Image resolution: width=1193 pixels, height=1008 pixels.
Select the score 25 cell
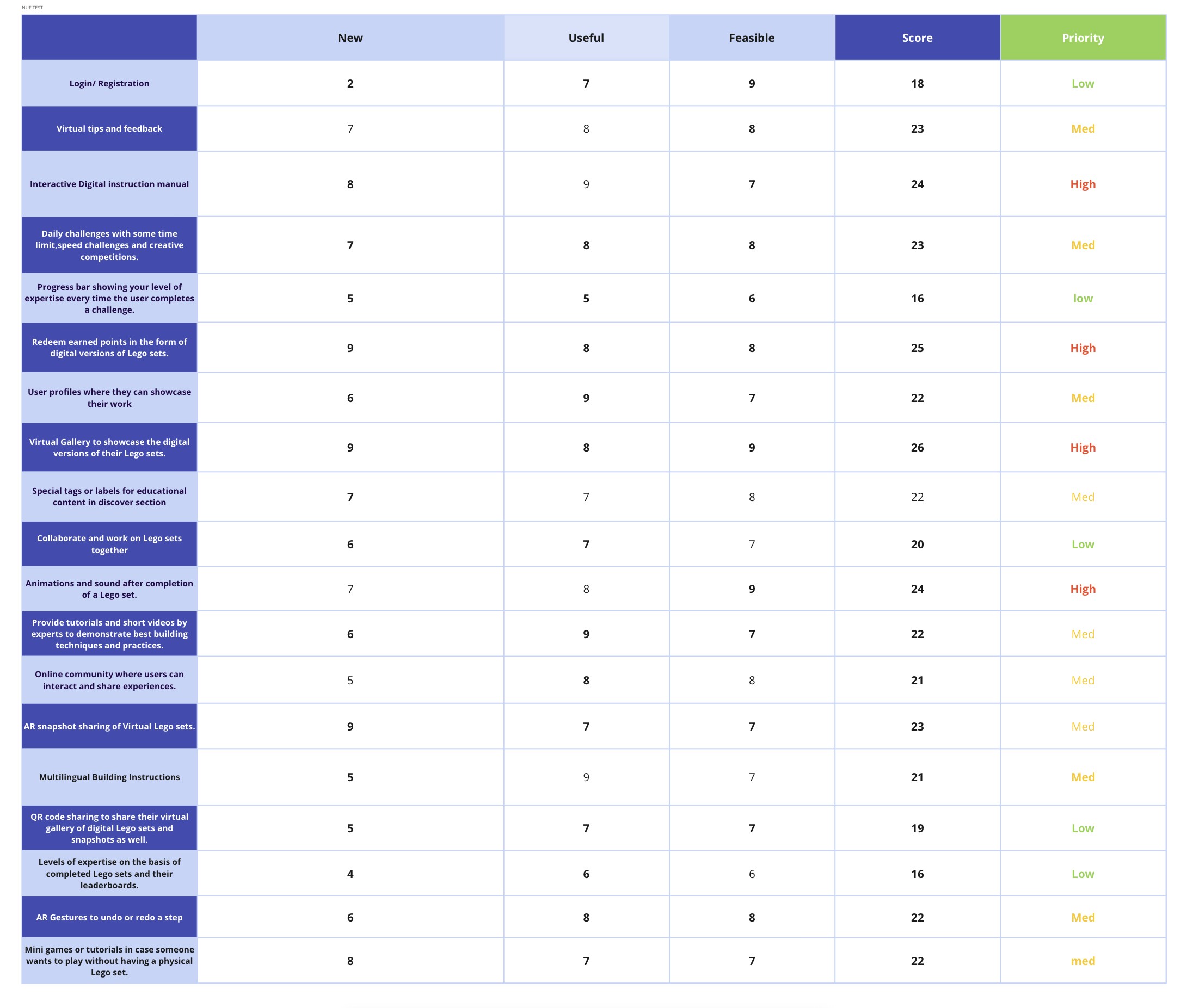[x=917, y=348]
